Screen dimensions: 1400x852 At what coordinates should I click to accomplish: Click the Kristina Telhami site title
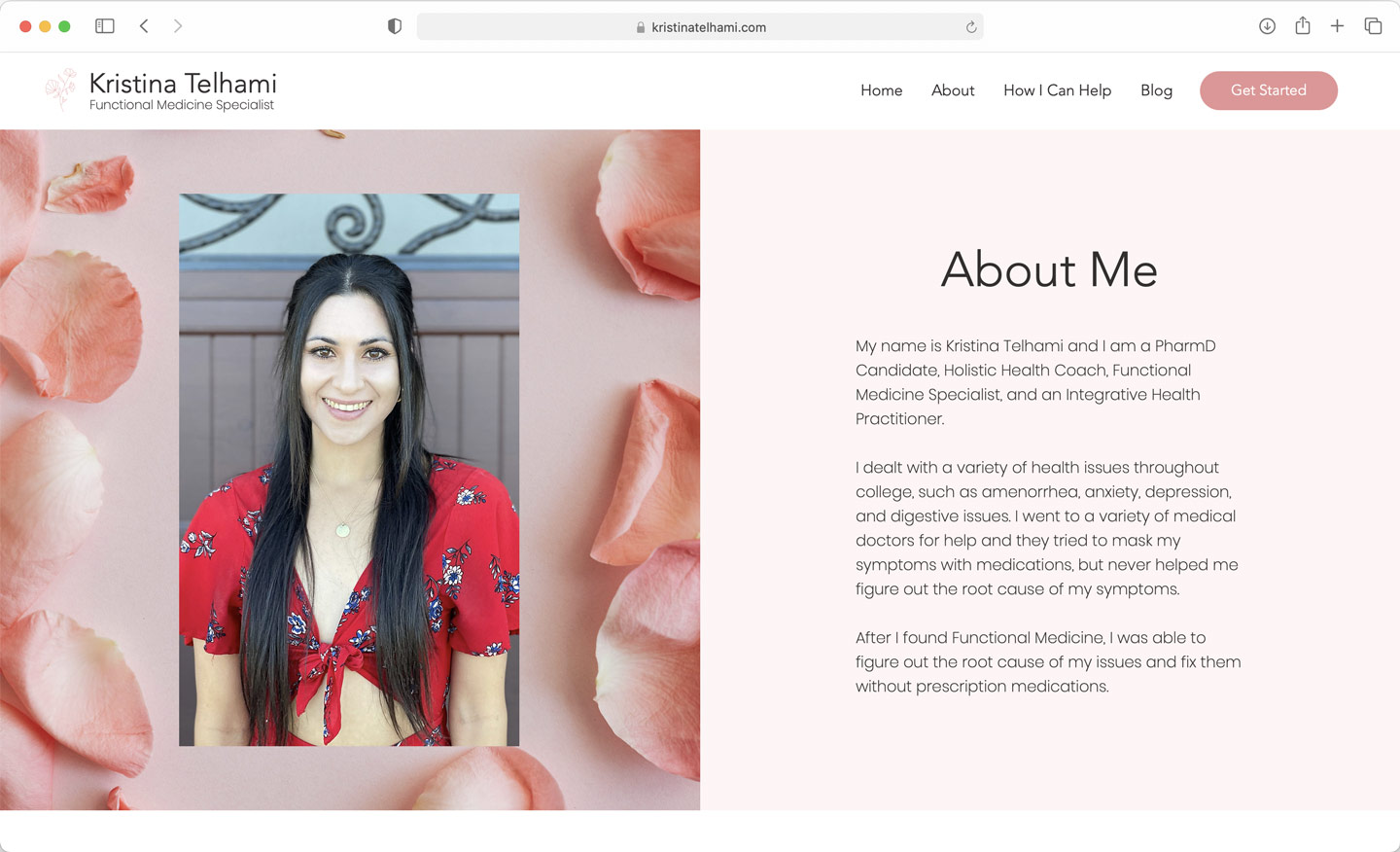click(x=183, y=84)
